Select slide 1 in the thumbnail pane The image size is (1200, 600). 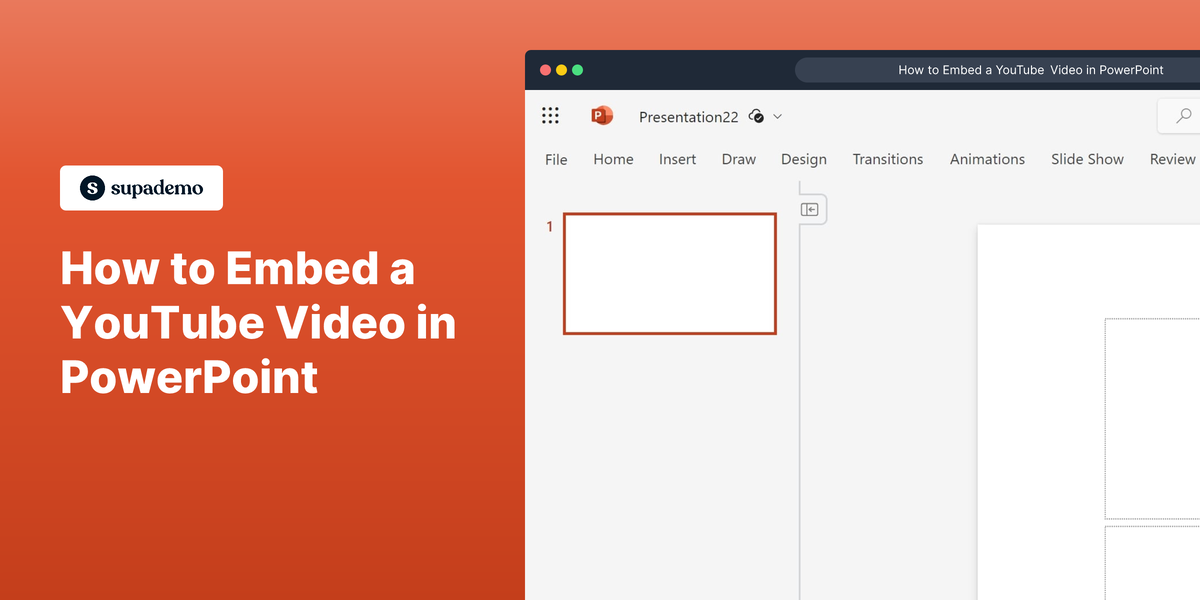pos(670,273)
